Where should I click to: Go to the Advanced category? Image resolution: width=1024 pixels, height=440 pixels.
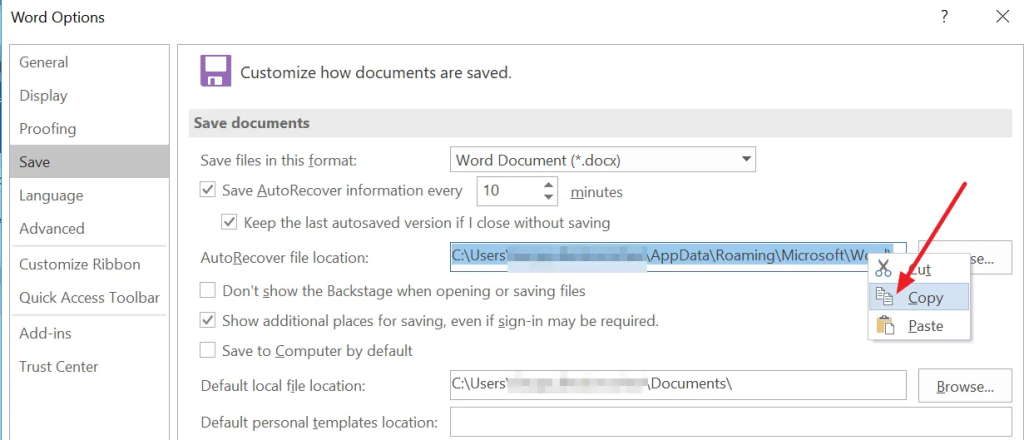[89, 228]
